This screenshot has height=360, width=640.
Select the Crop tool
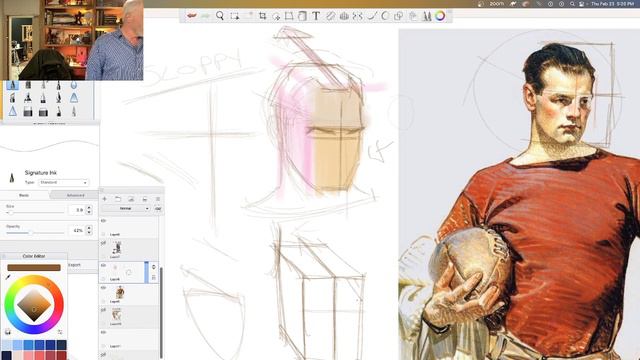[262, 16]
